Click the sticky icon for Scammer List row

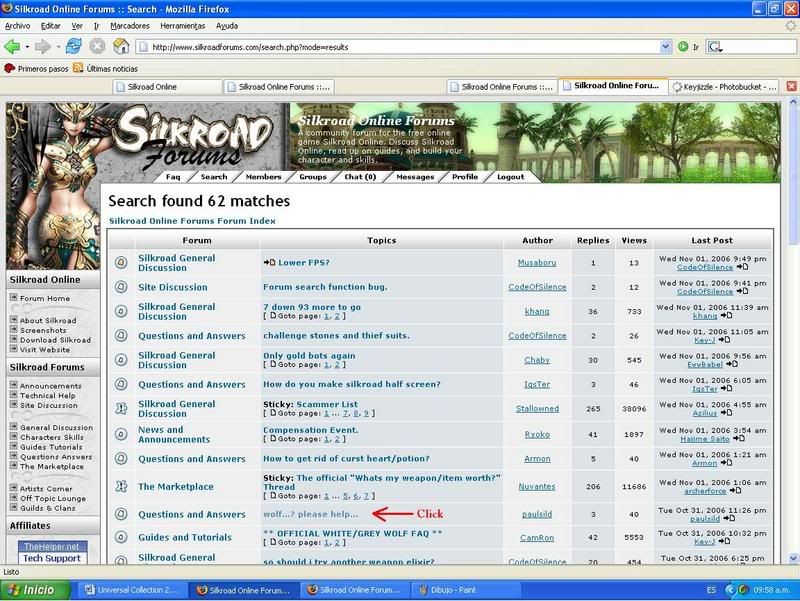pos(121,408)
